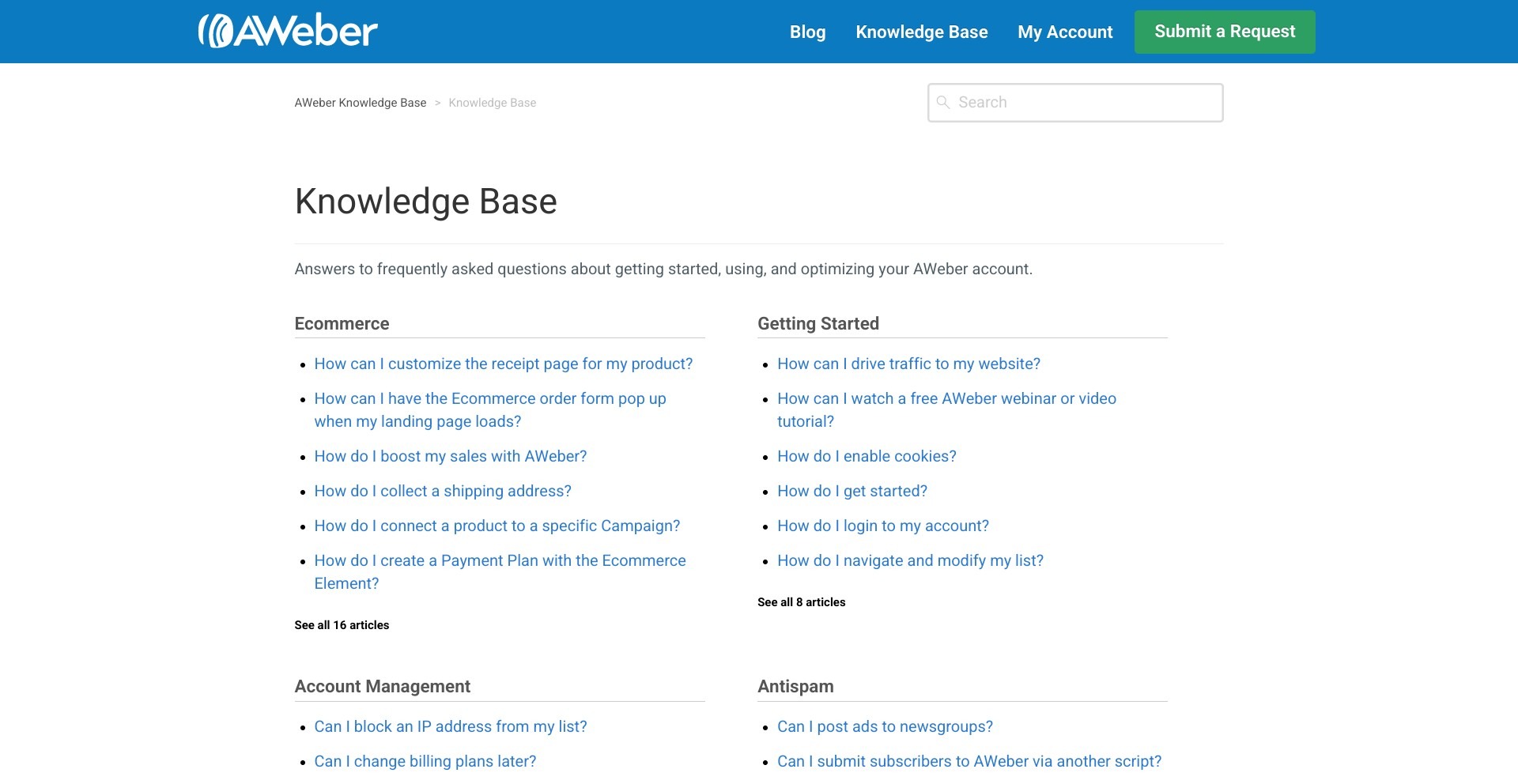This screenshot has width=1518, height=784.
Task: Open 'Can I block an IP address' article
Action: (451, 726)
